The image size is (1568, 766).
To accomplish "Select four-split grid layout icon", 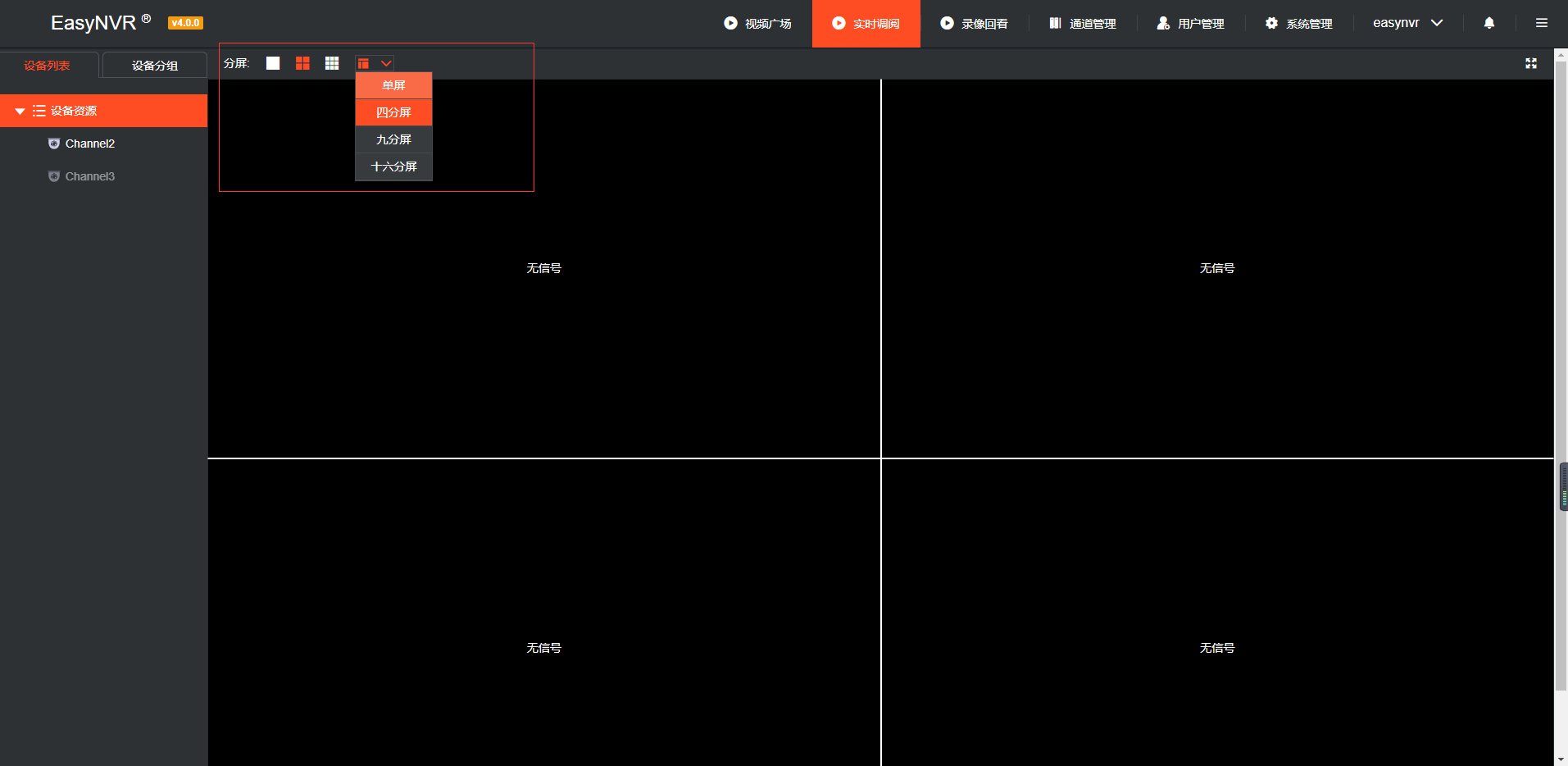I will (302, 63).
